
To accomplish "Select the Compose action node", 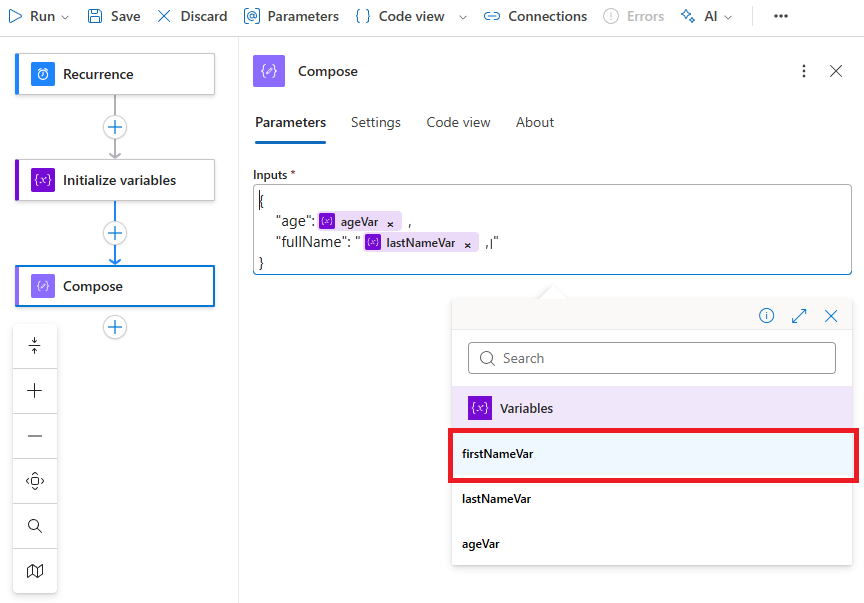I will tap(115, 286).
